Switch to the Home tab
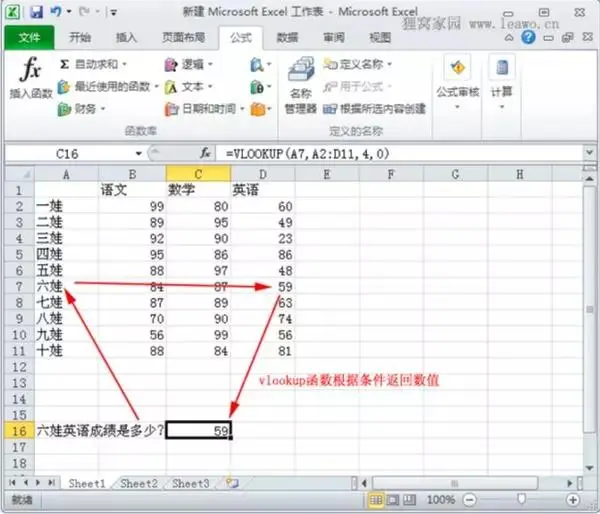The width and height of the screenshot is (600, 514). (80, 38)
